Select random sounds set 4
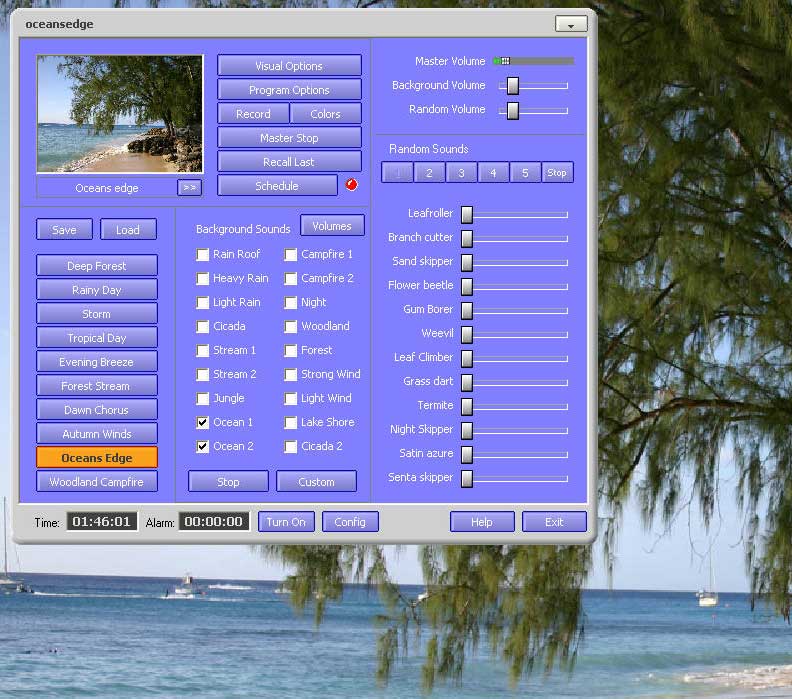This screenshot has height=699, width=792. (x=493, y=173)
